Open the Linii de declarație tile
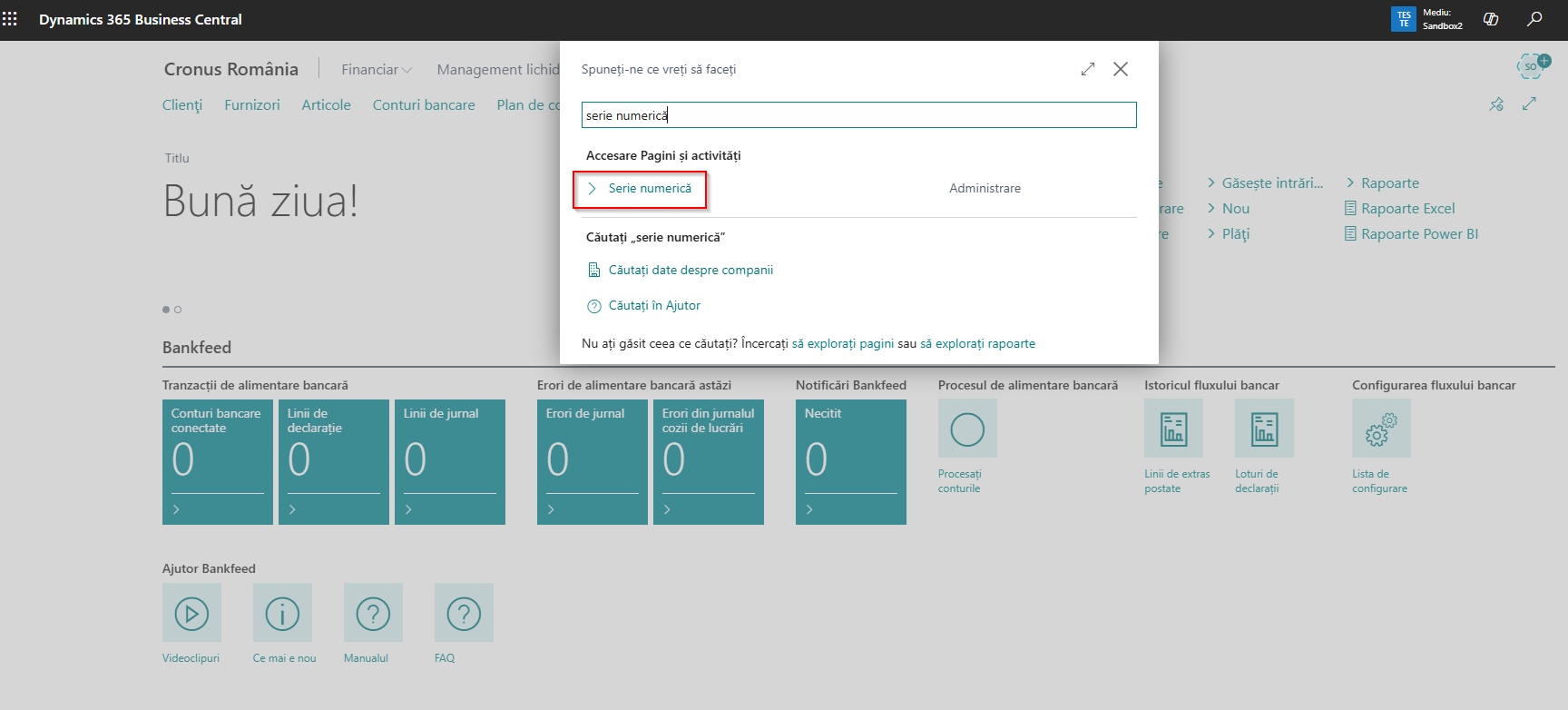 [x=334, y=462]
